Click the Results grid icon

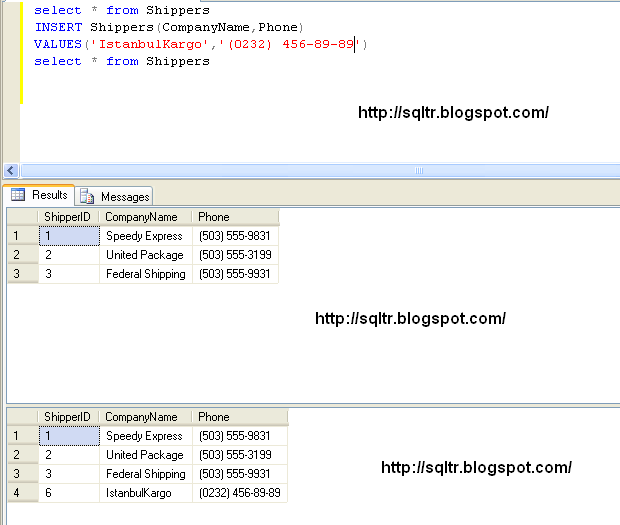tap(18, 195)
